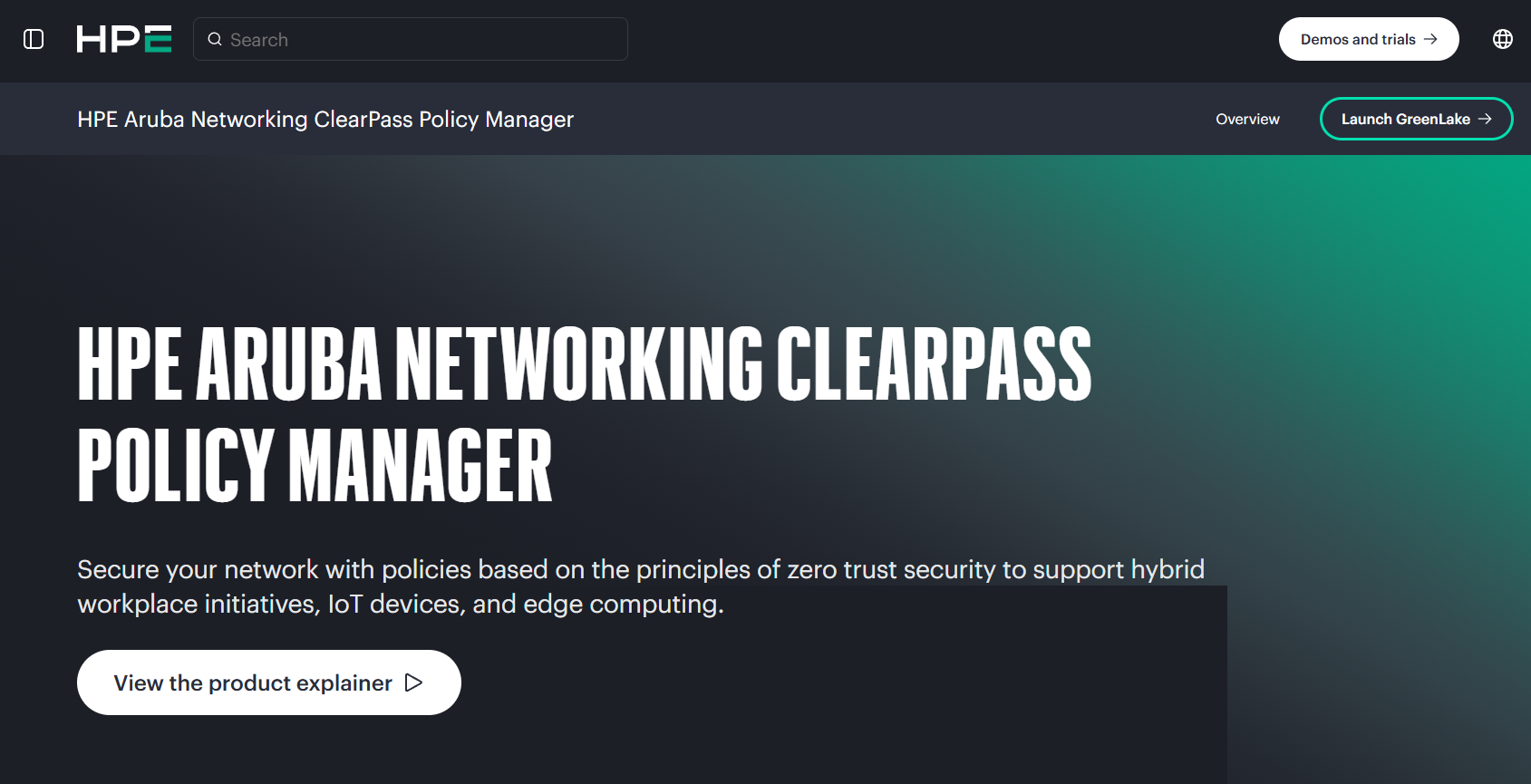Click the green E of the HPE logo
Screen dimensions: 1531x784
(158, 39)
